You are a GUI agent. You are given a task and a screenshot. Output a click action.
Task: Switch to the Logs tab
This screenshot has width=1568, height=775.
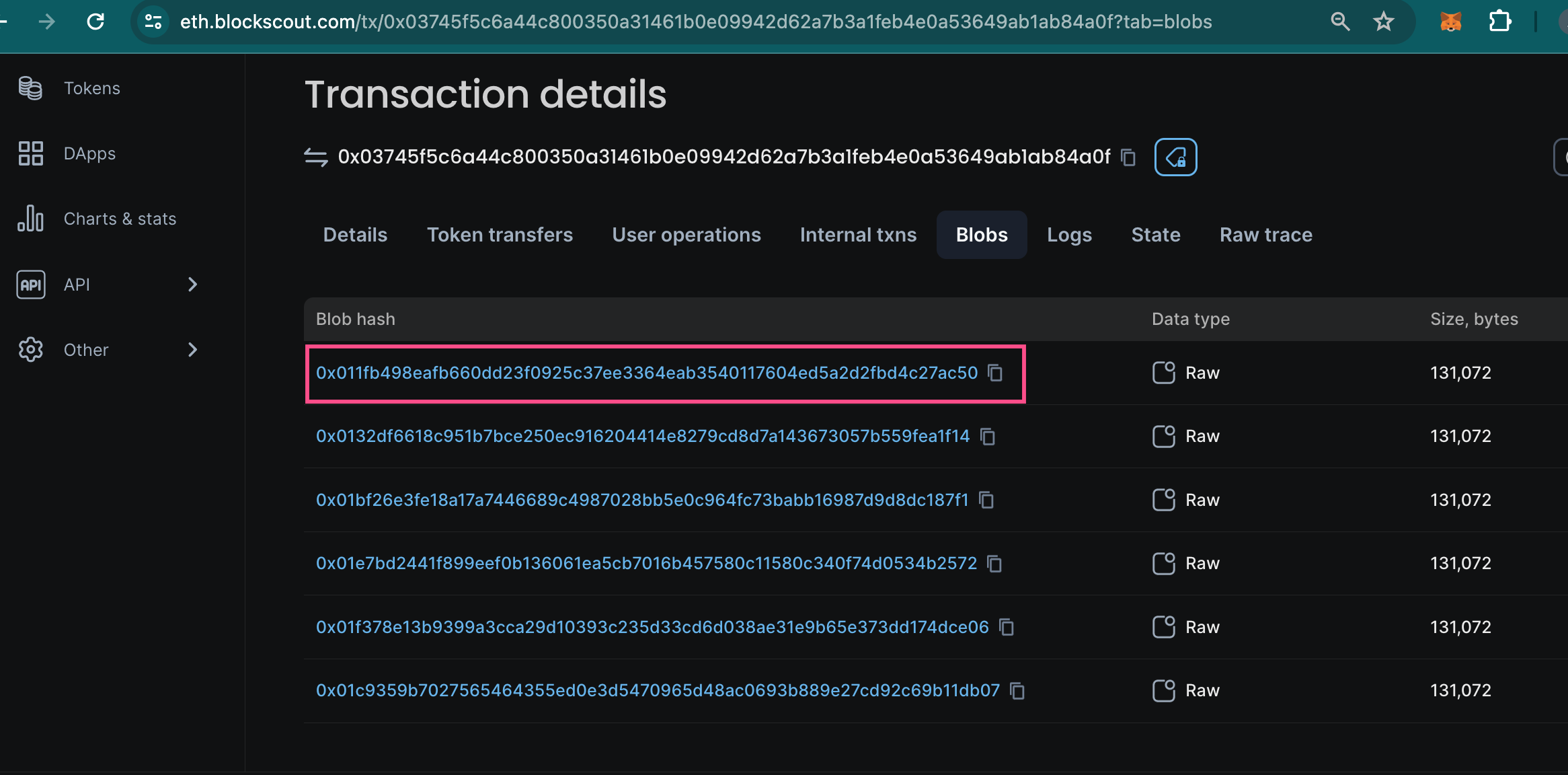pyautogui.click(x=1069, y=235)
